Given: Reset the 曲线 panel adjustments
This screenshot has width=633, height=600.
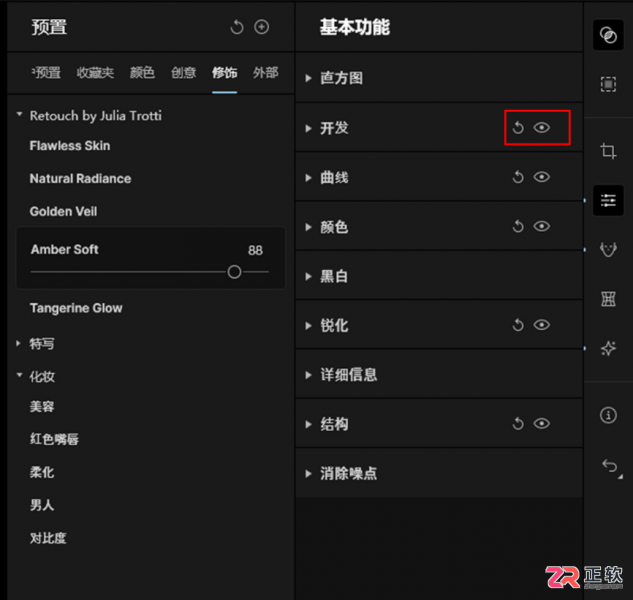Looking at the screenshot, I should [x=518, y=177].
